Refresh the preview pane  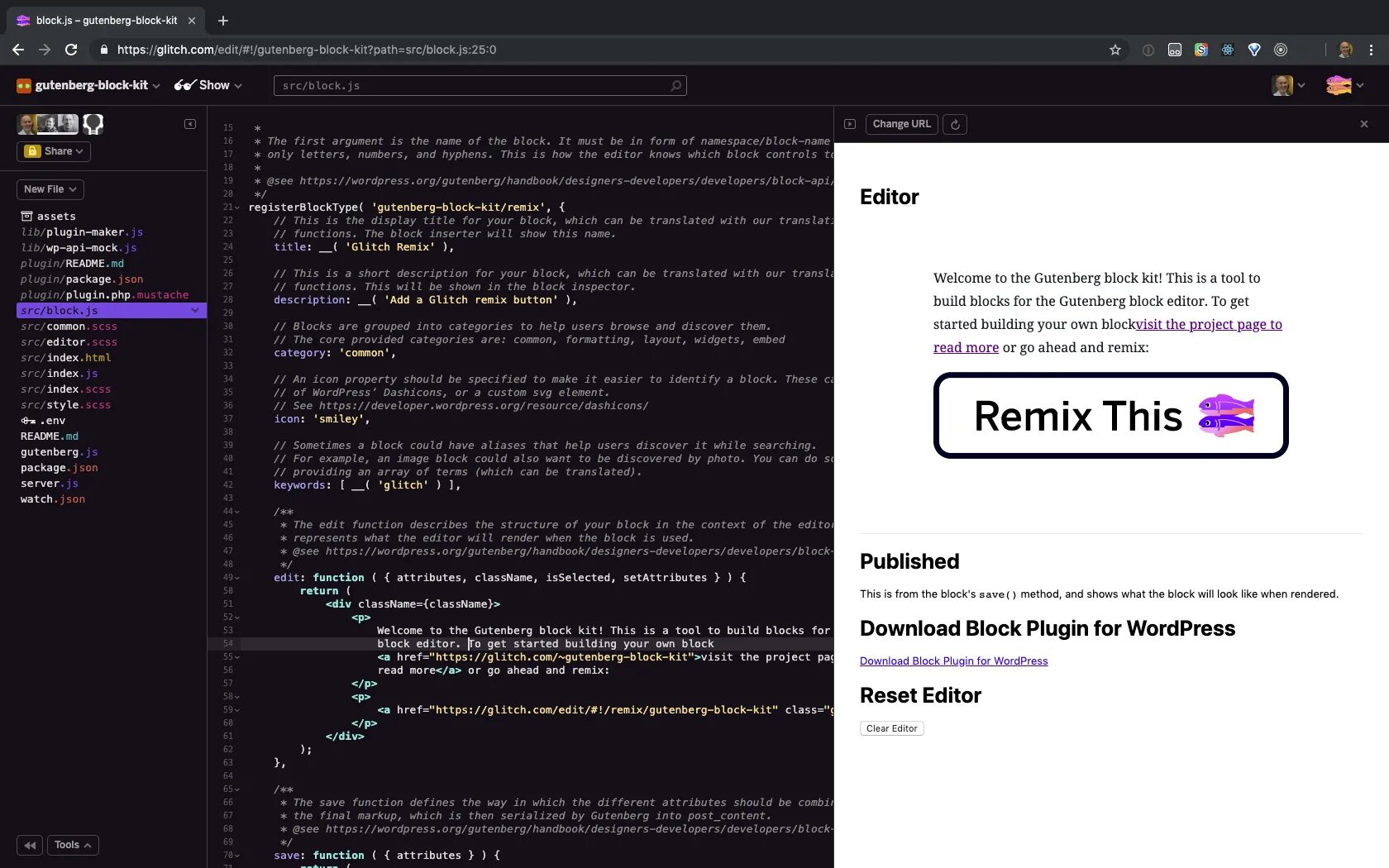tap(955, 124)
